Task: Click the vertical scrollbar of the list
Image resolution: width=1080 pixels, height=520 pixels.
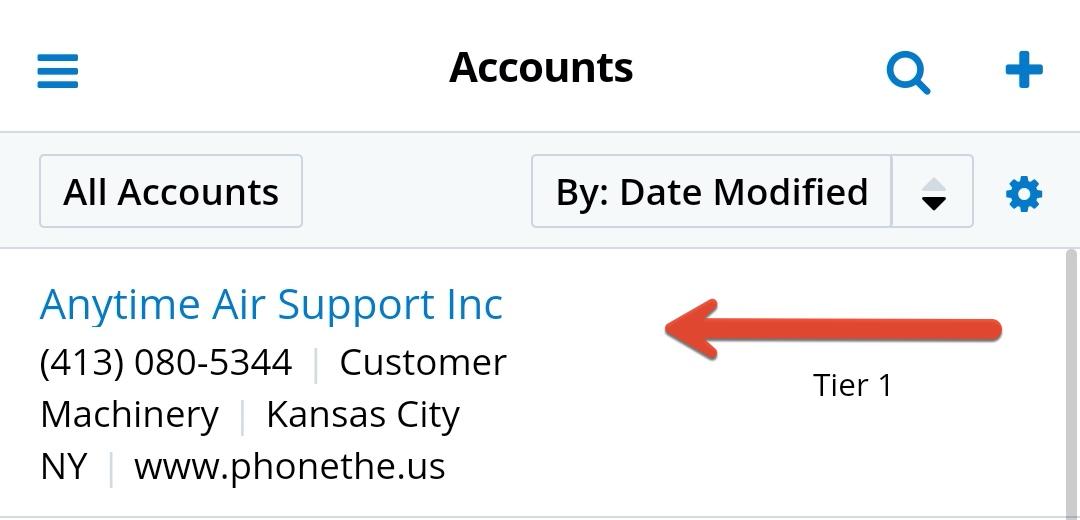Action: tap(1071, 380)
